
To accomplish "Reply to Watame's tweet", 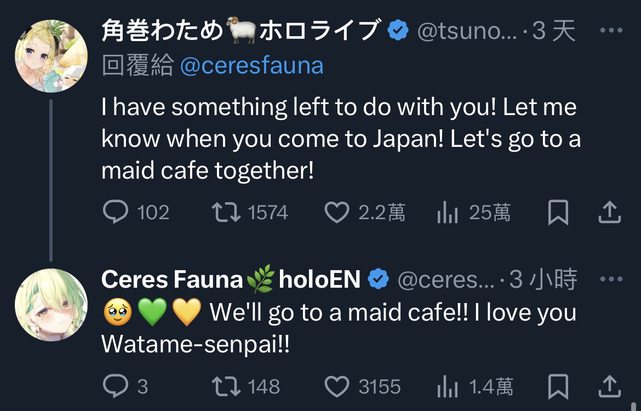I will point(118,212).
